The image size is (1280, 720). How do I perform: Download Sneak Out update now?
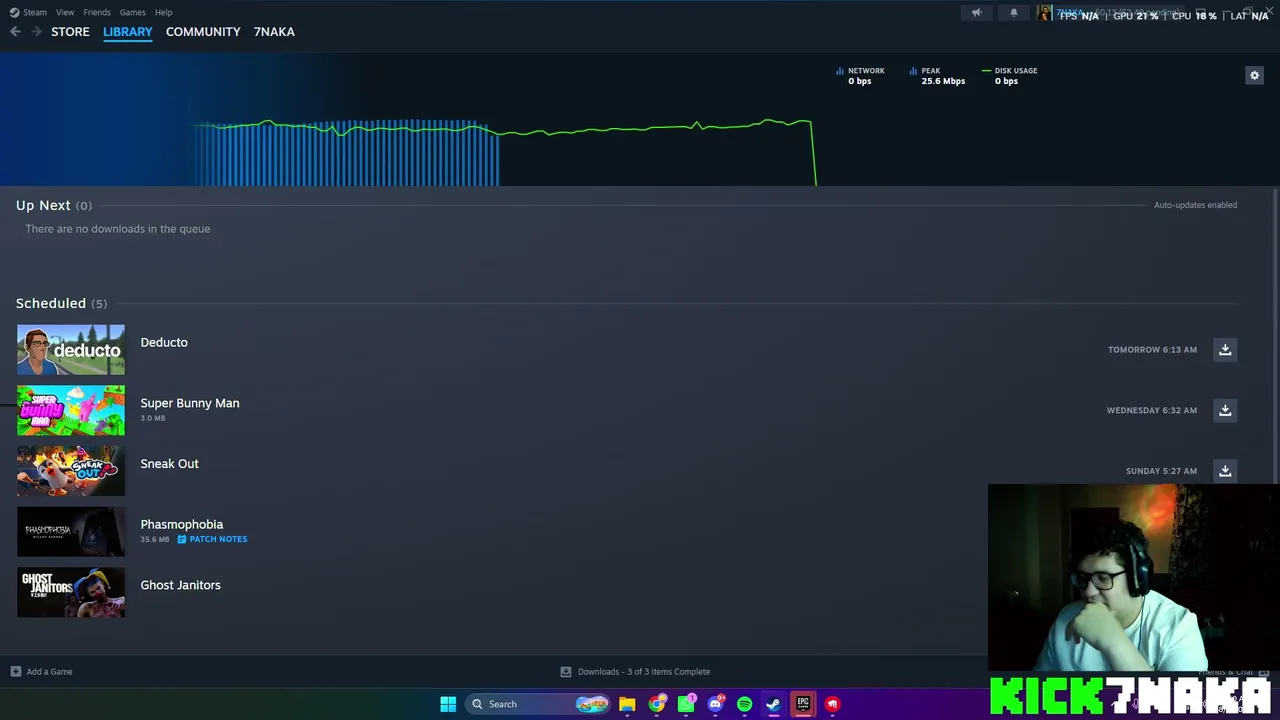click(1225, 471)
